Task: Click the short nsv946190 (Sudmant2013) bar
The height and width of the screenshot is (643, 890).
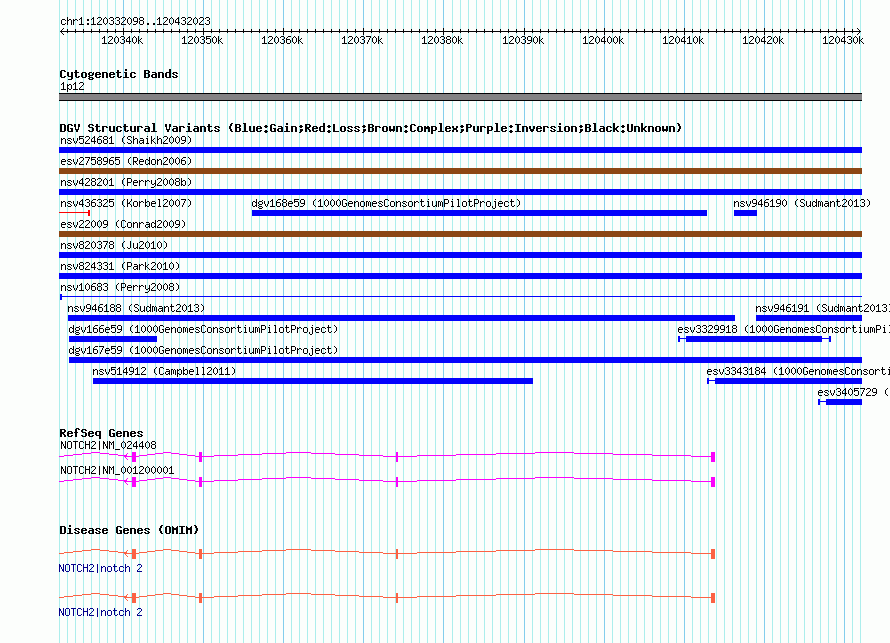Action: [x=745, y=212]
